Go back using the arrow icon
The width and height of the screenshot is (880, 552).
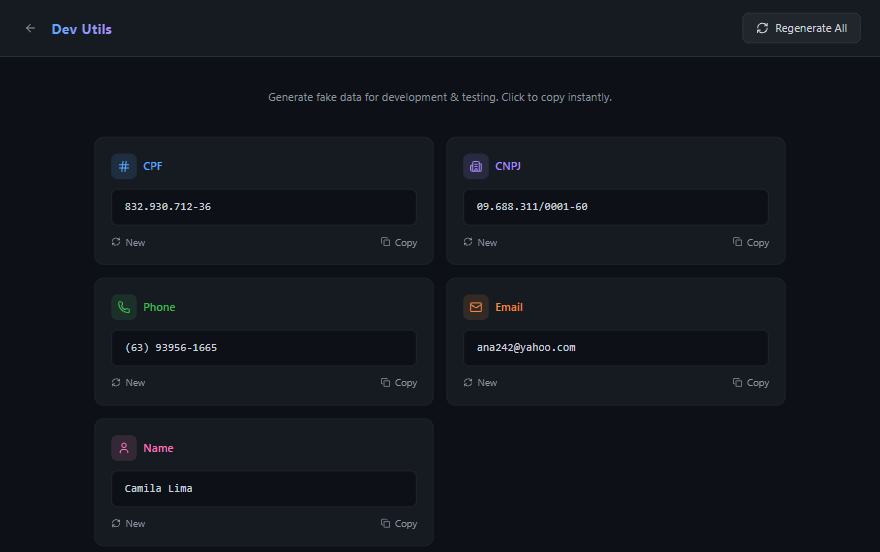(x=30, y=28)
